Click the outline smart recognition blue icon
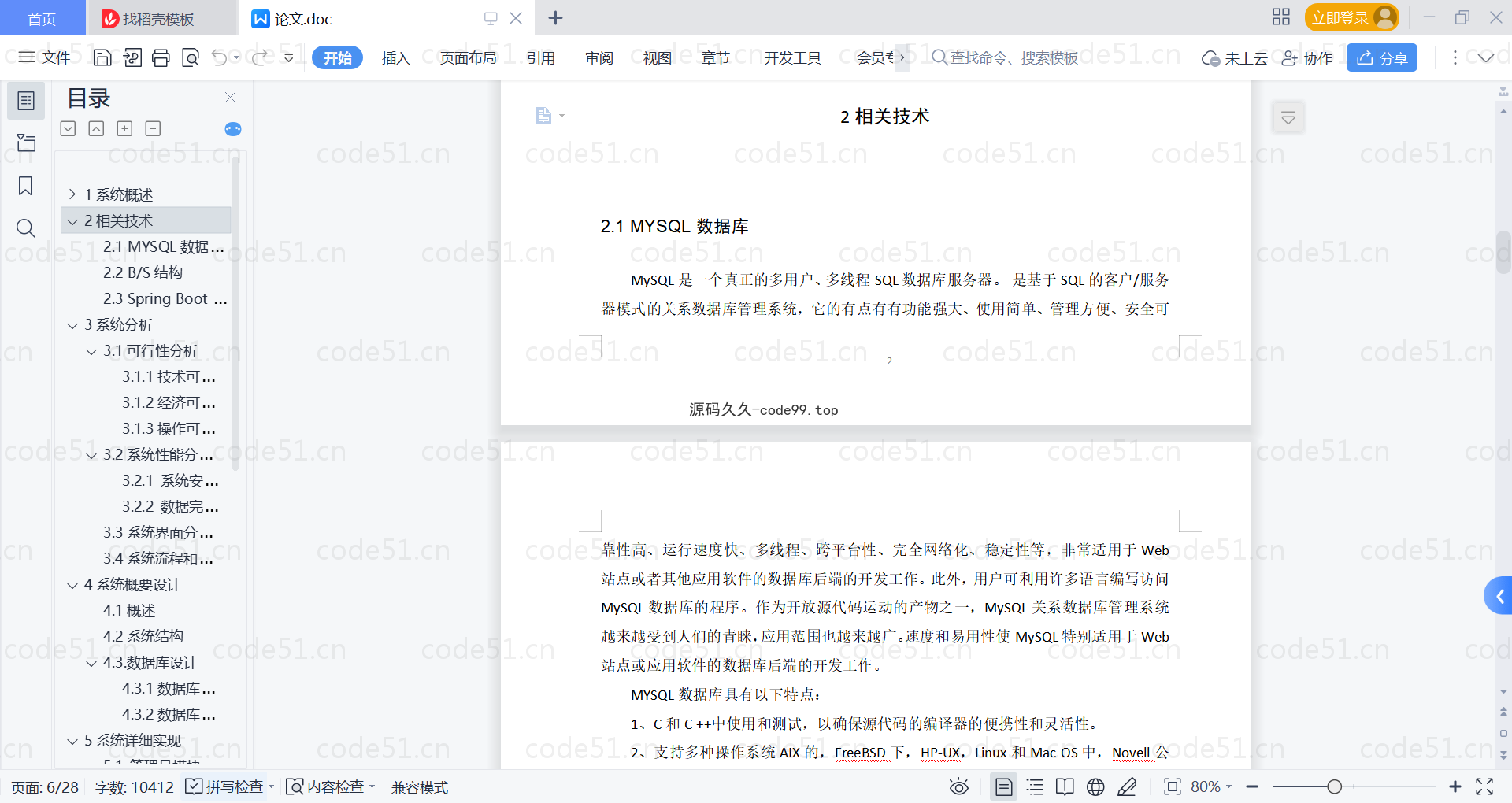The width and height of the screenshot is (1512, 803). [x=233, y=129]
